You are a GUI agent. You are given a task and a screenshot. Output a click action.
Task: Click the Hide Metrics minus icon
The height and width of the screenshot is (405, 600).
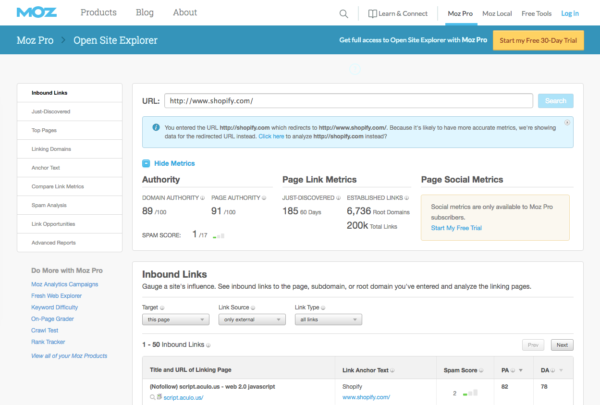tap(146, 163)
